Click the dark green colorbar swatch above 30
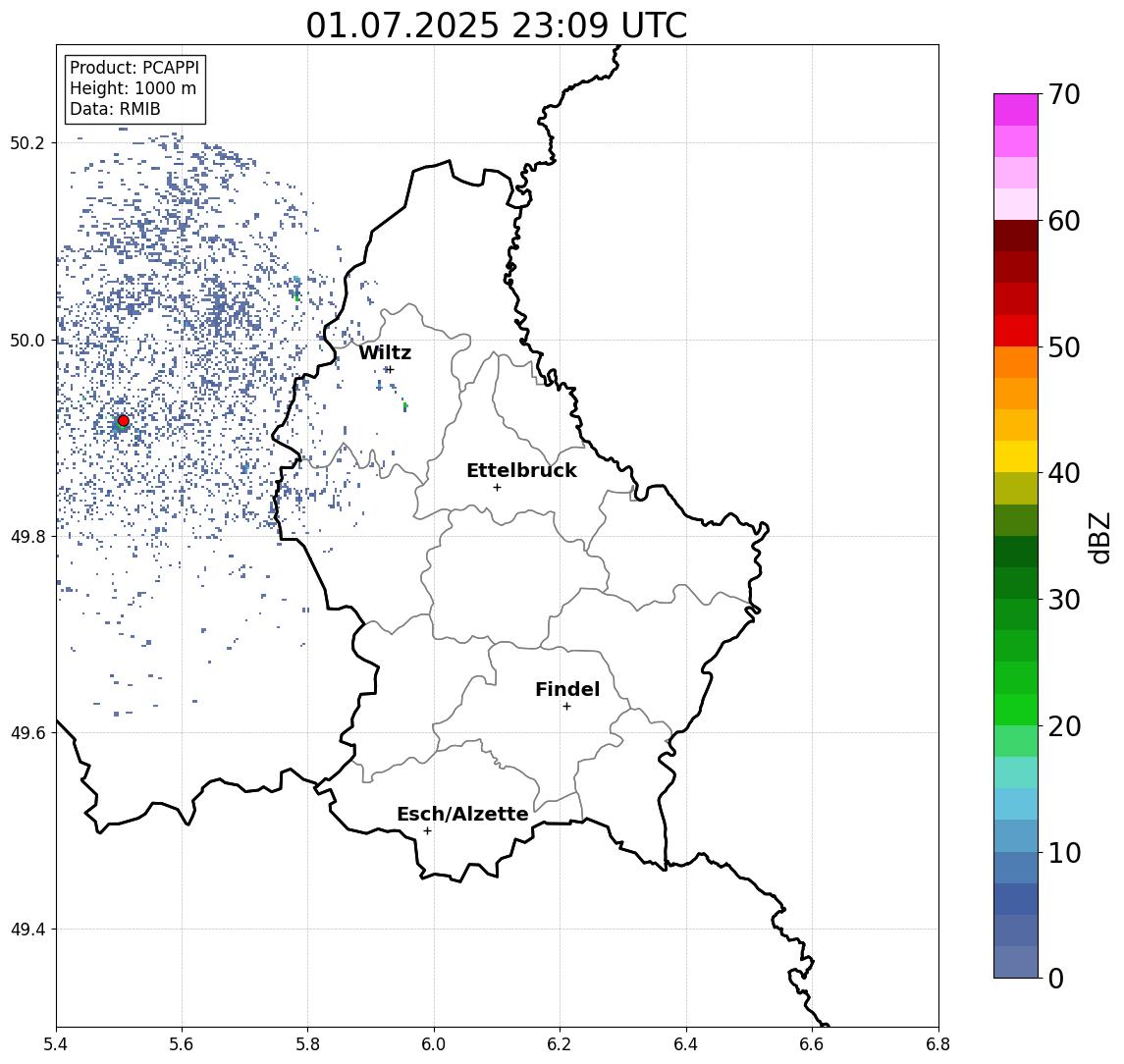Image resolution: width=1124 pixels, height=1064 pixels. 1016,583
